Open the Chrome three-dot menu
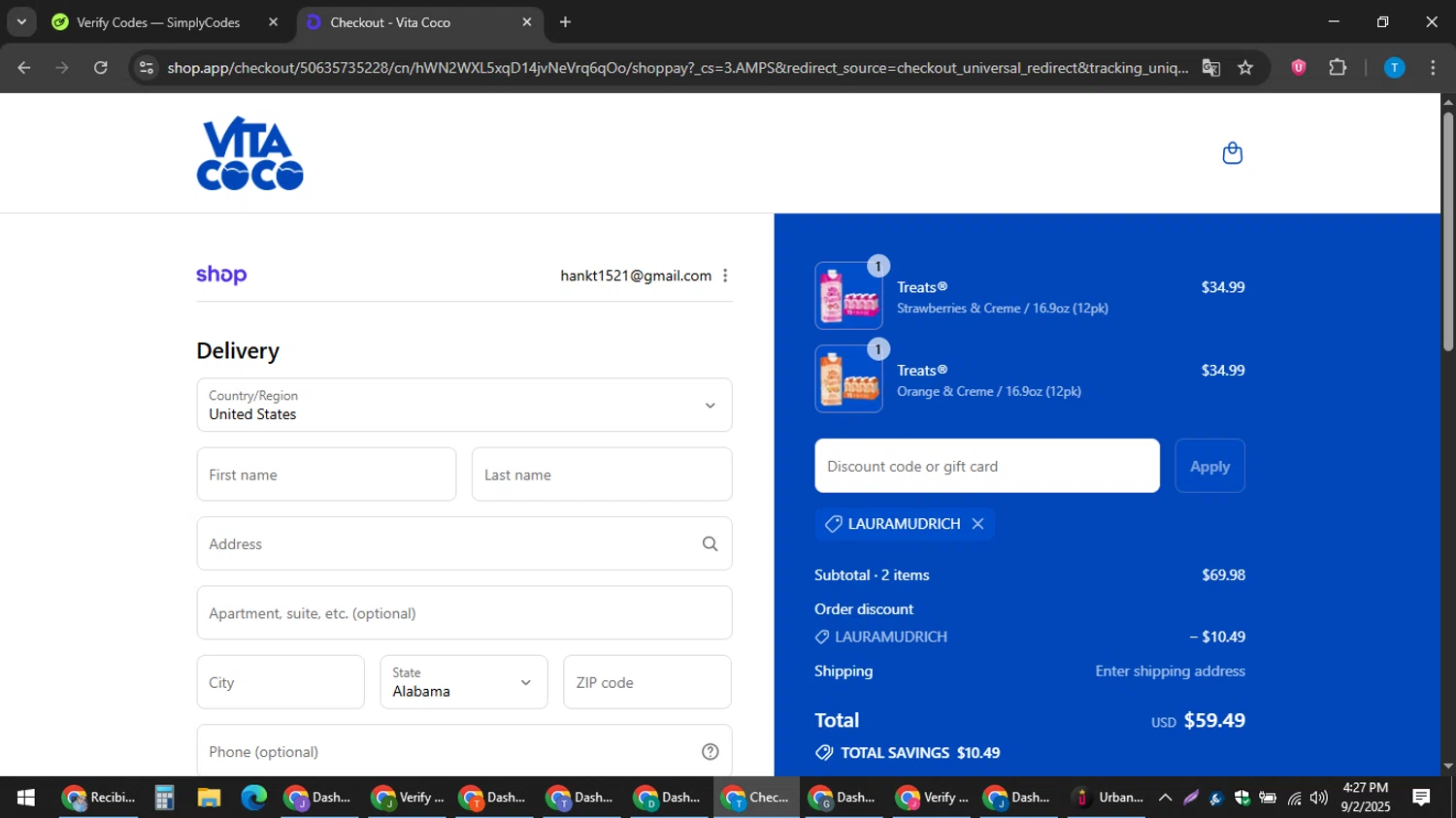The width and height of the screenshot is (1456, 818). pyautogui.click(x=1433, y=68)
